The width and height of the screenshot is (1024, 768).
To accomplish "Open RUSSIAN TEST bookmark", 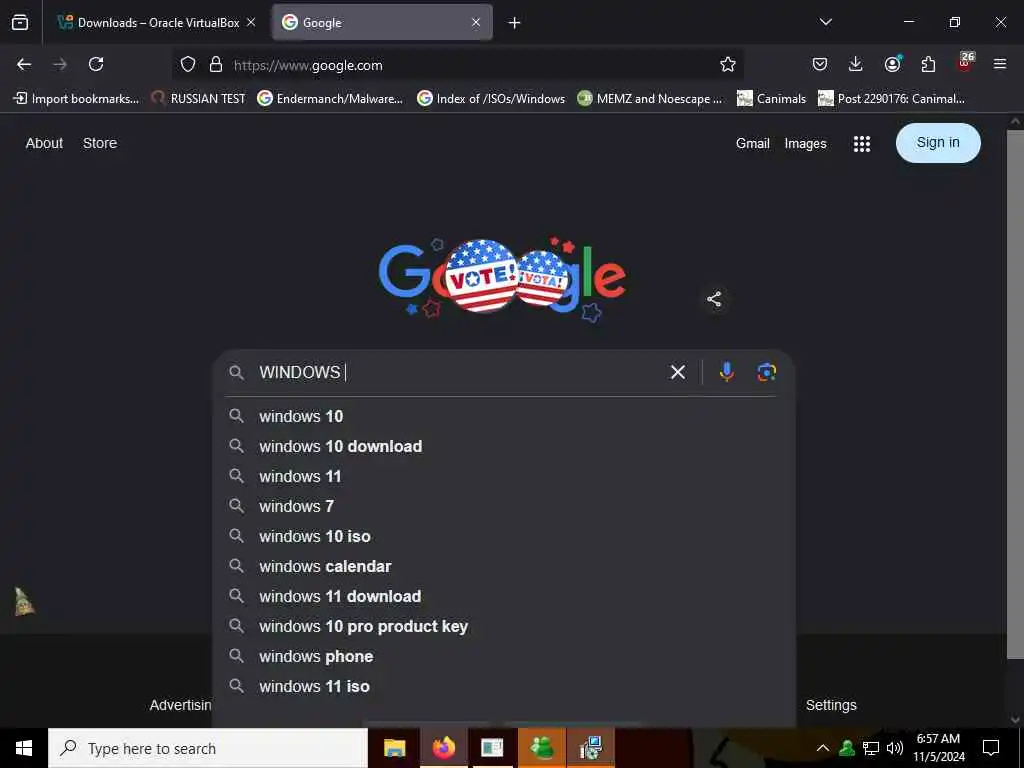I will point(199,99).
